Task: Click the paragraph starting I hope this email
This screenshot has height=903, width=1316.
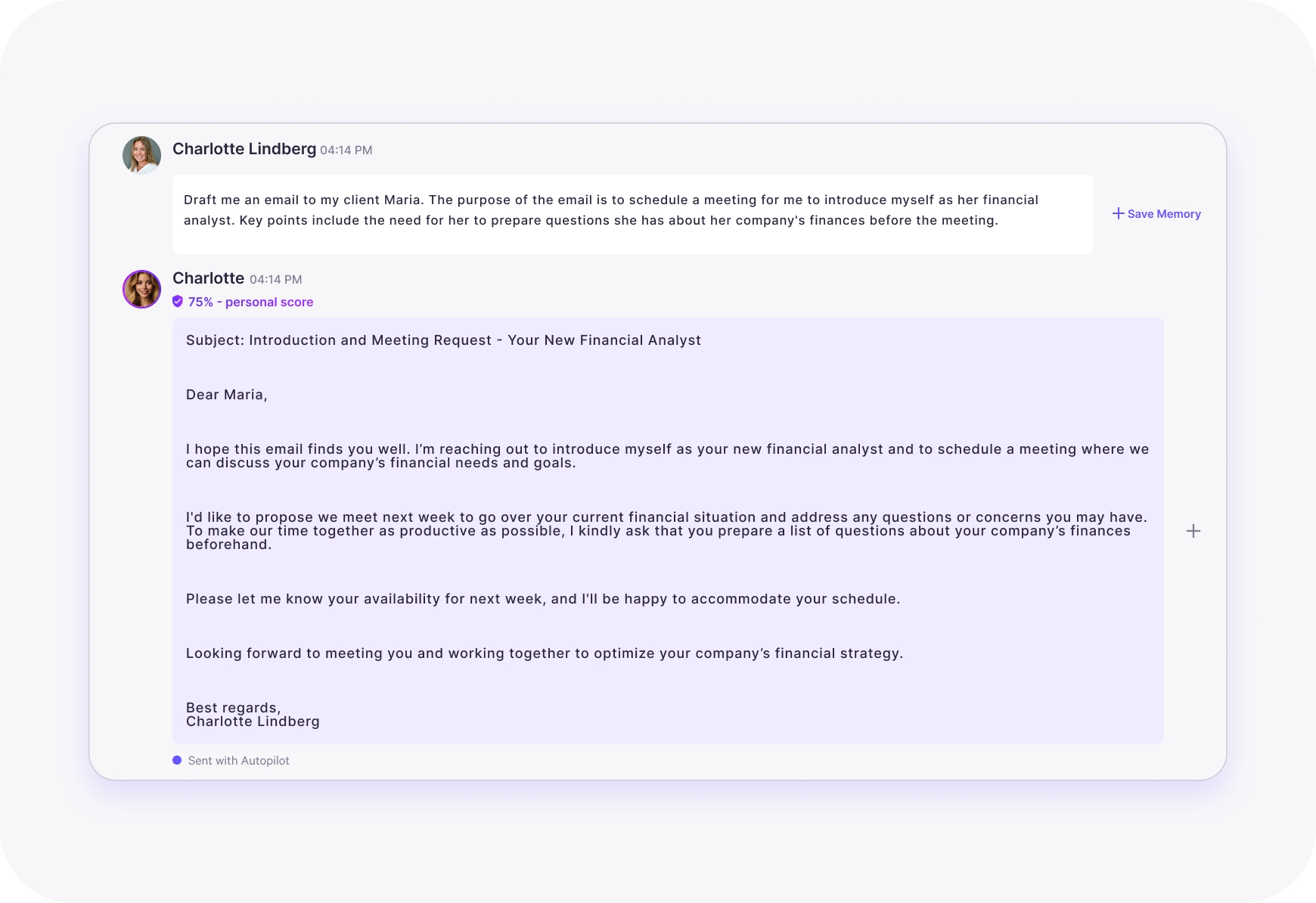Action: tap(667, 456)
